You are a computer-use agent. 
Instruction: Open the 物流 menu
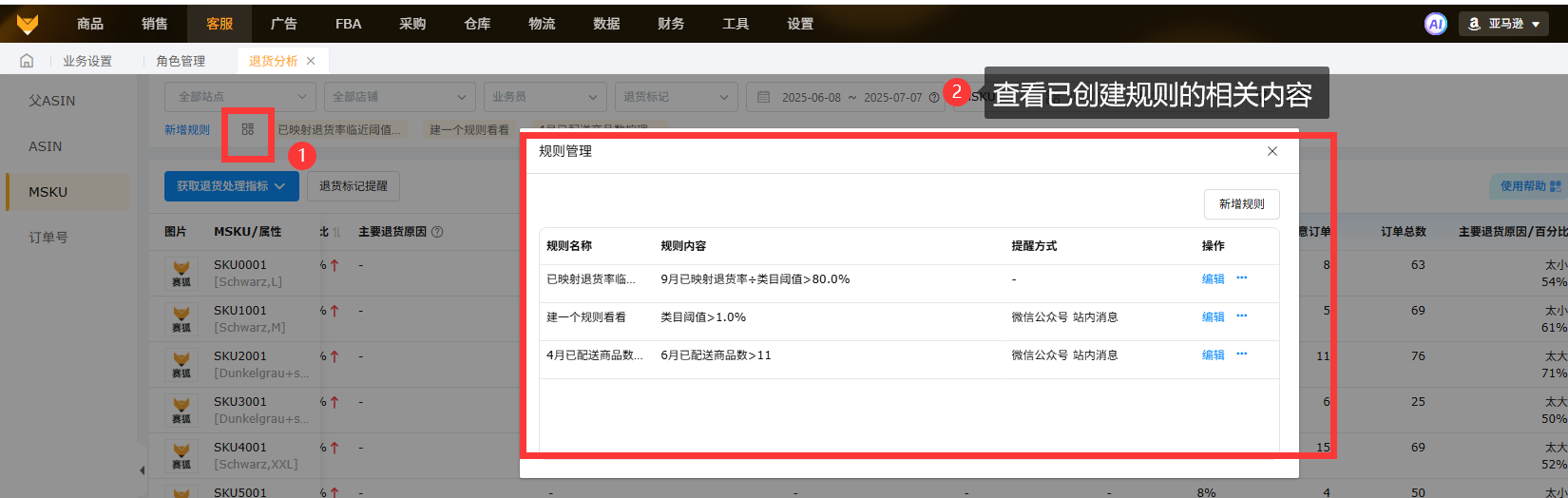point(543,24)
